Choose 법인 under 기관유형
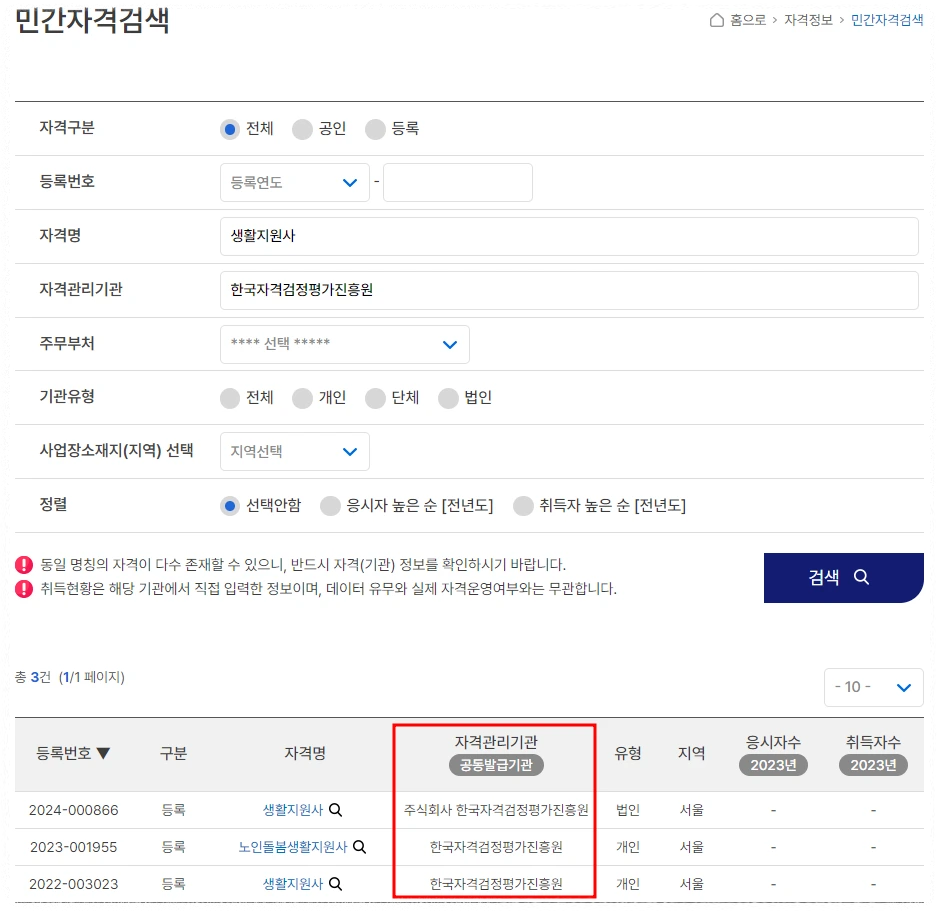 click(448, 397)
